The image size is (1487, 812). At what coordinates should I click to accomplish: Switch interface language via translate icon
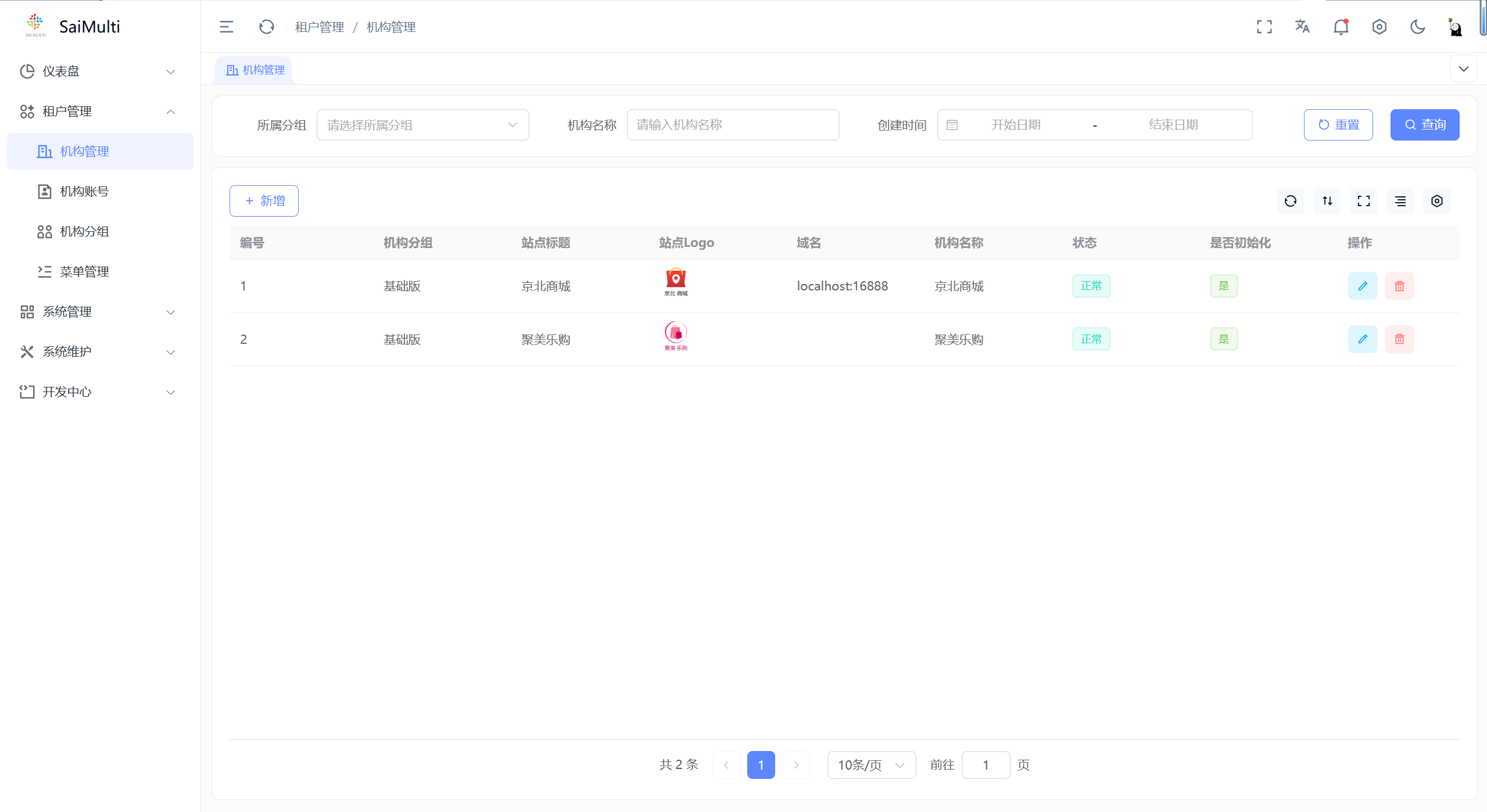(x=1302, y=27)
